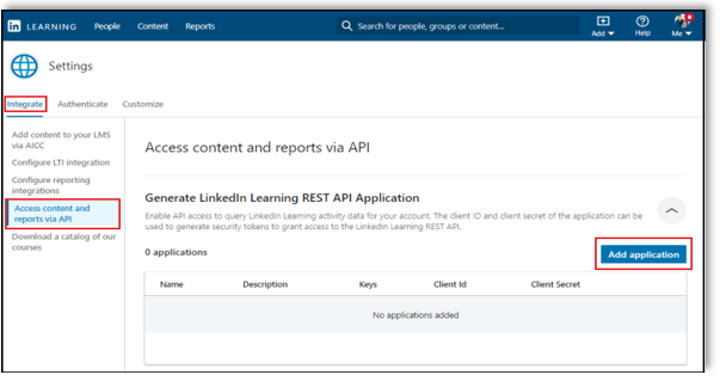
Task: Switch to the Customize tab
Action: (x=143, y=104)
